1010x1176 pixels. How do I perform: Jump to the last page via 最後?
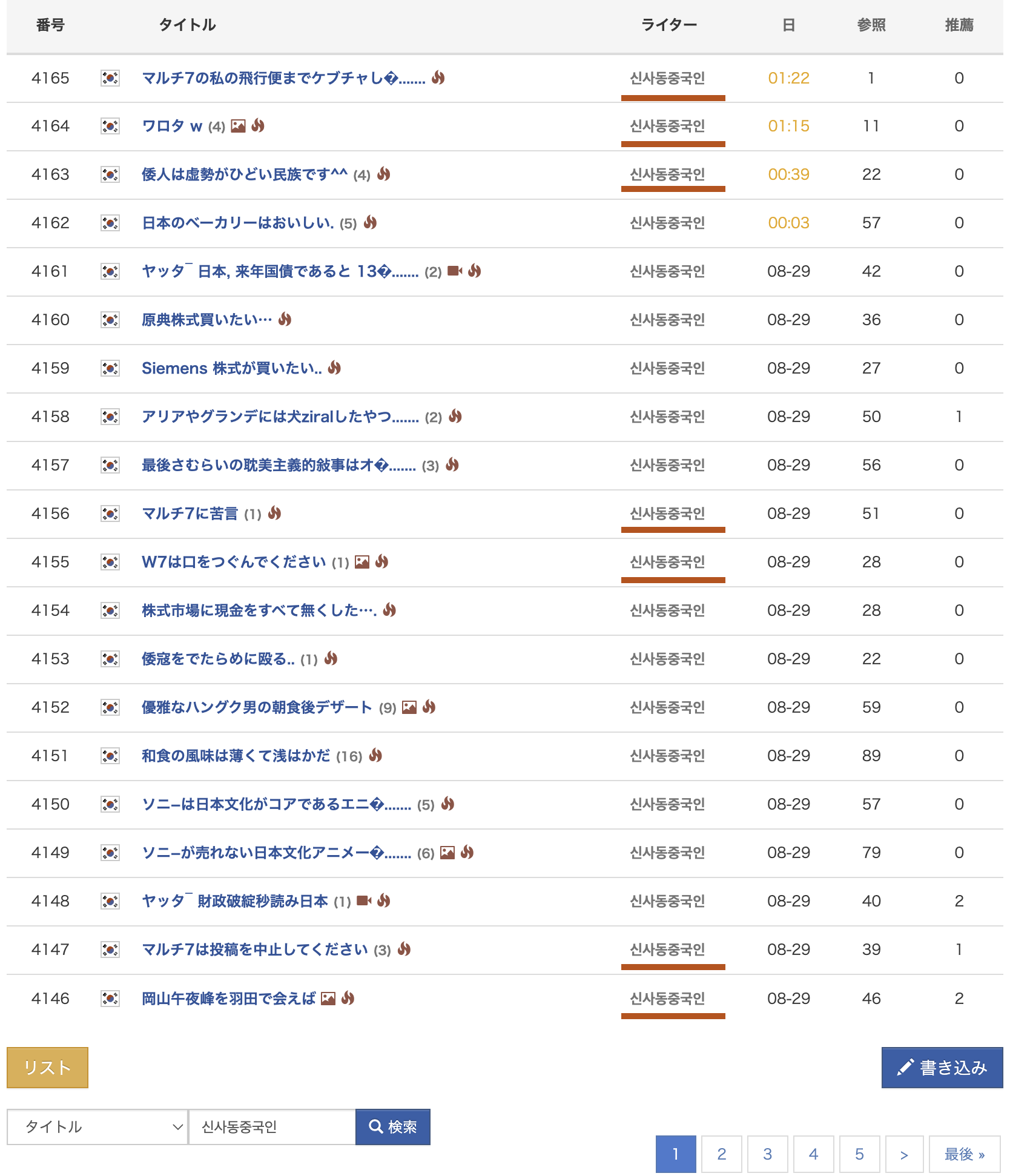[x=964, y=1154]
